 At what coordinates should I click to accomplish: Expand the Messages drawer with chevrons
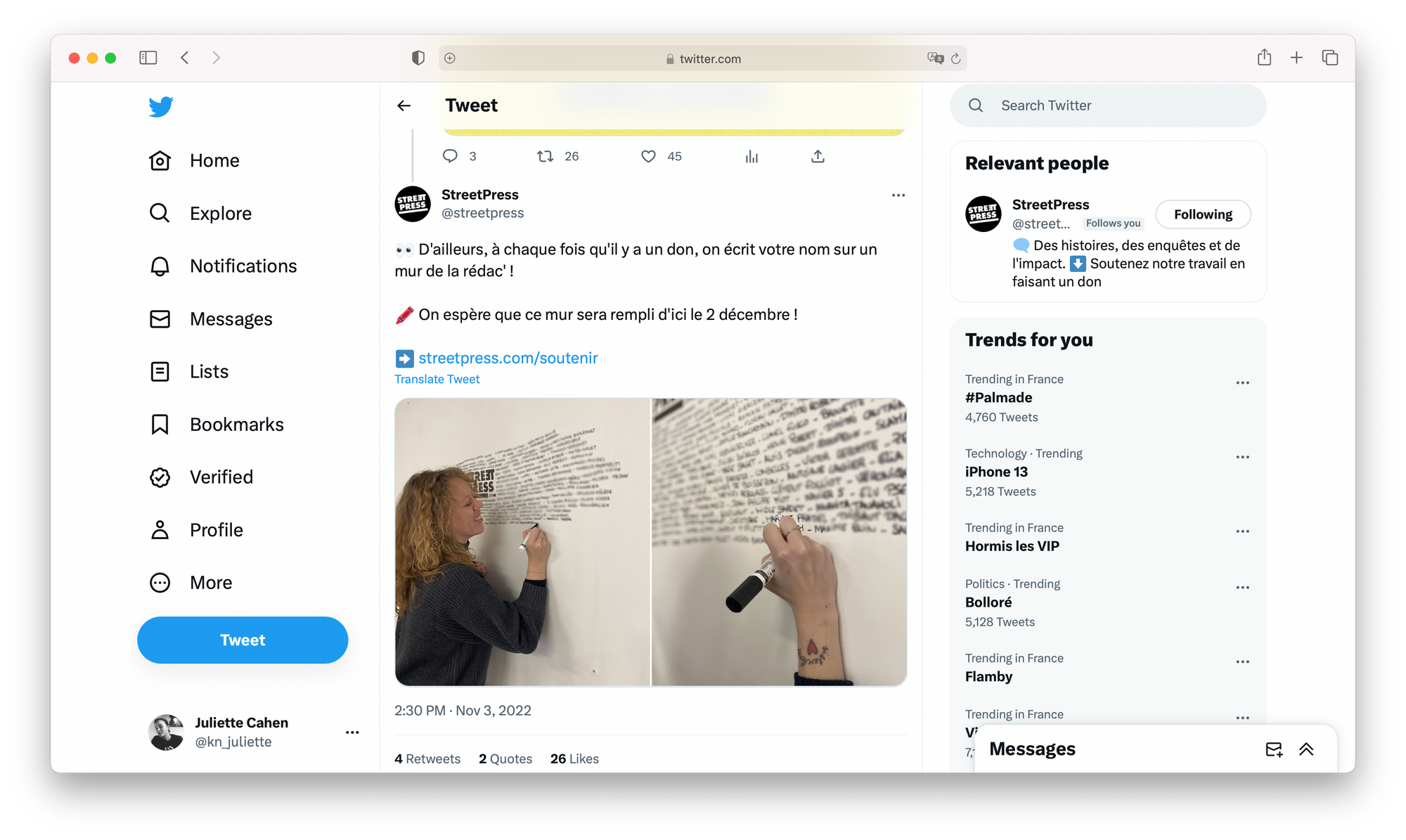pyautogui.click(x=1306, y=749)
